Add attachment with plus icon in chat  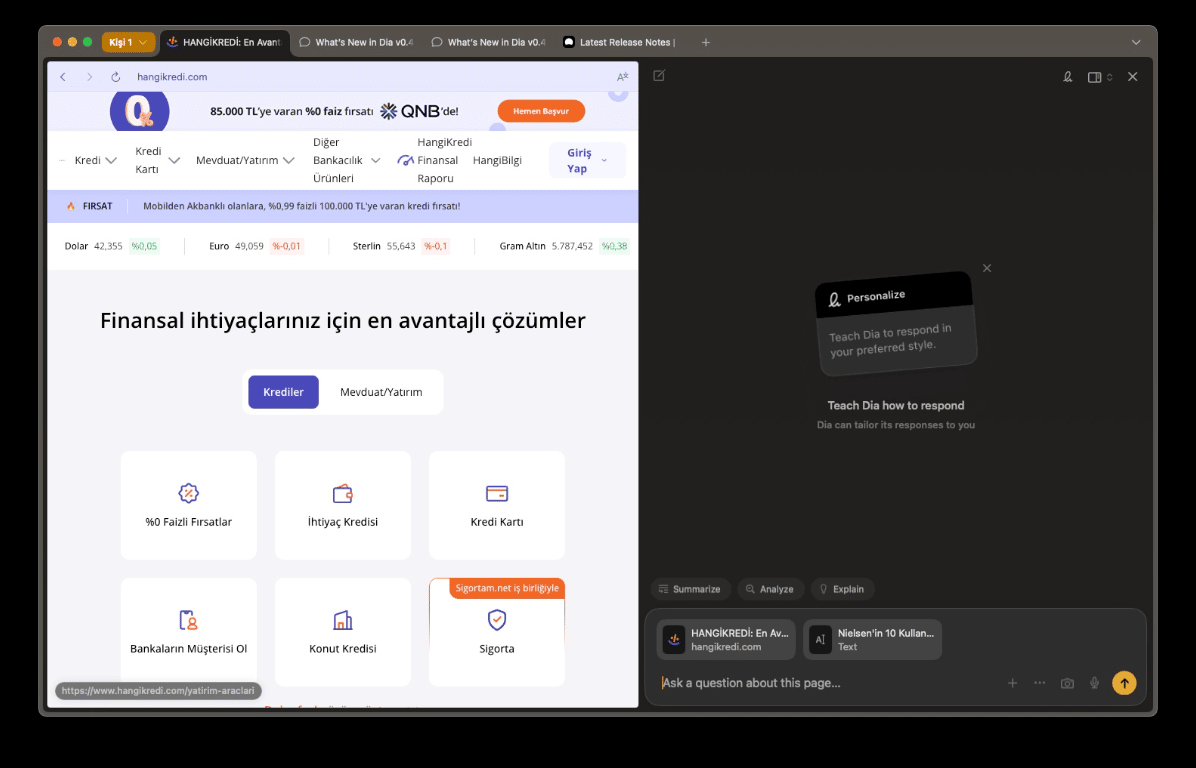1012,683
